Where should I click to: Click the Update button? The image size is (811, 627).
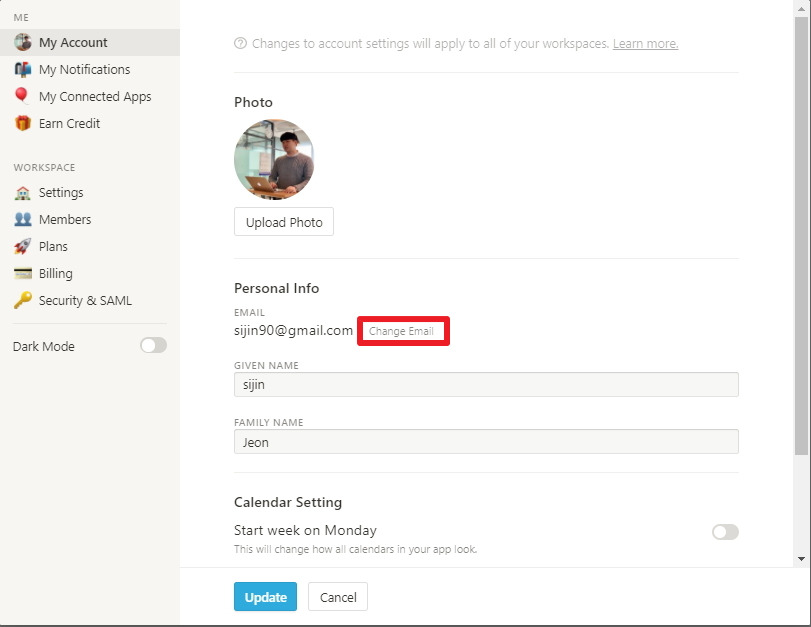click(x=266, y=597)
